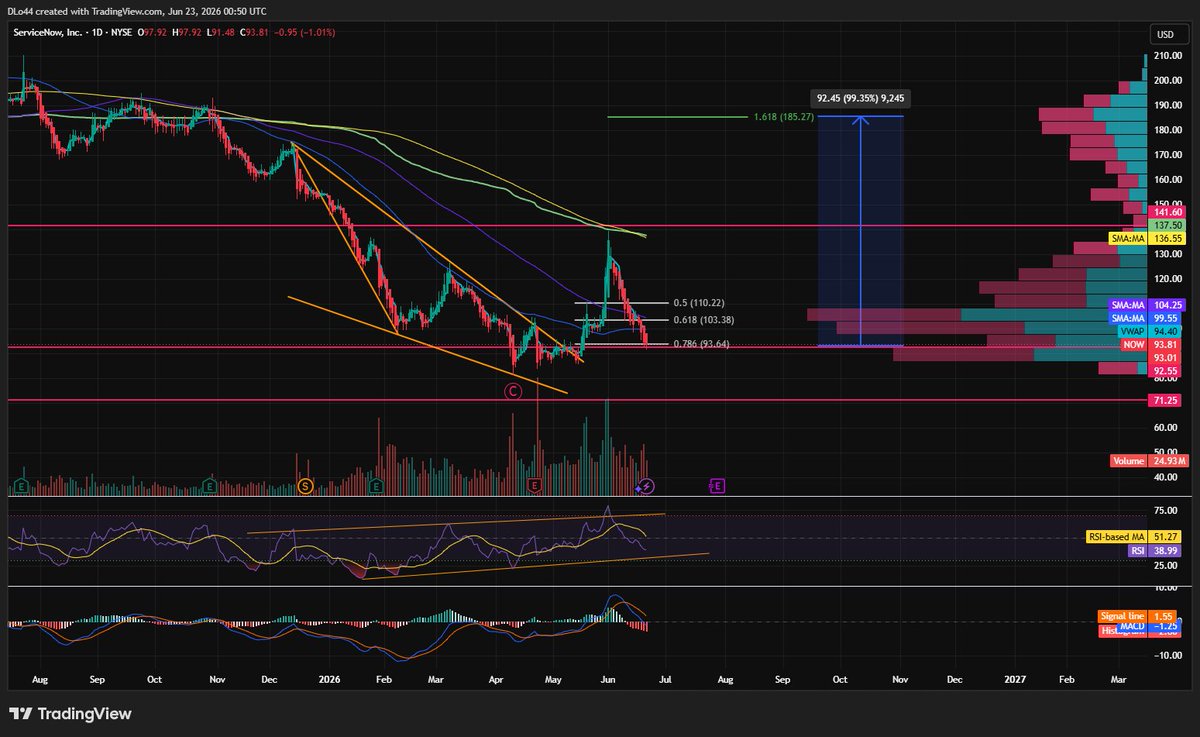Click the 75.00 RSI scale label
1200x737 pixels.
(1166, 509)
